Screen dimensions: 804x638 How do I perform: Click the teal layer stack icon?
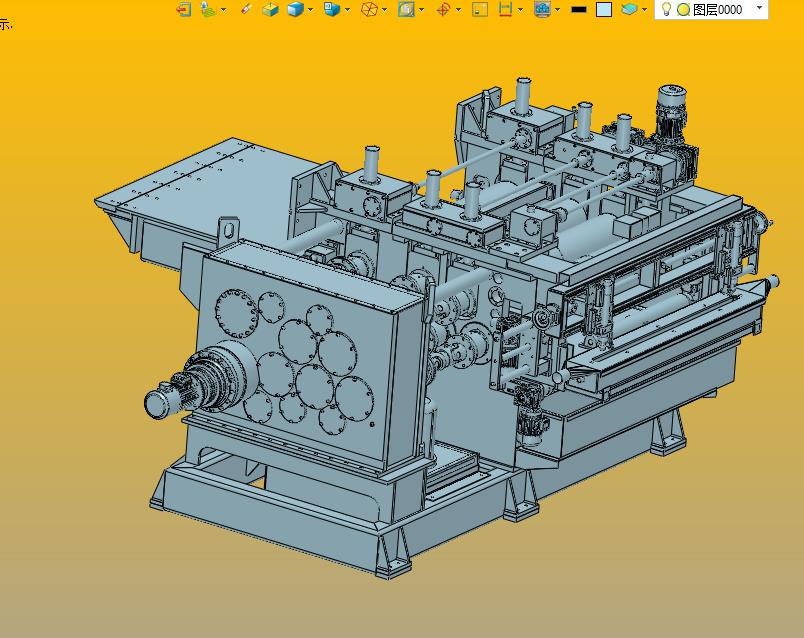(x=630, y=9)
